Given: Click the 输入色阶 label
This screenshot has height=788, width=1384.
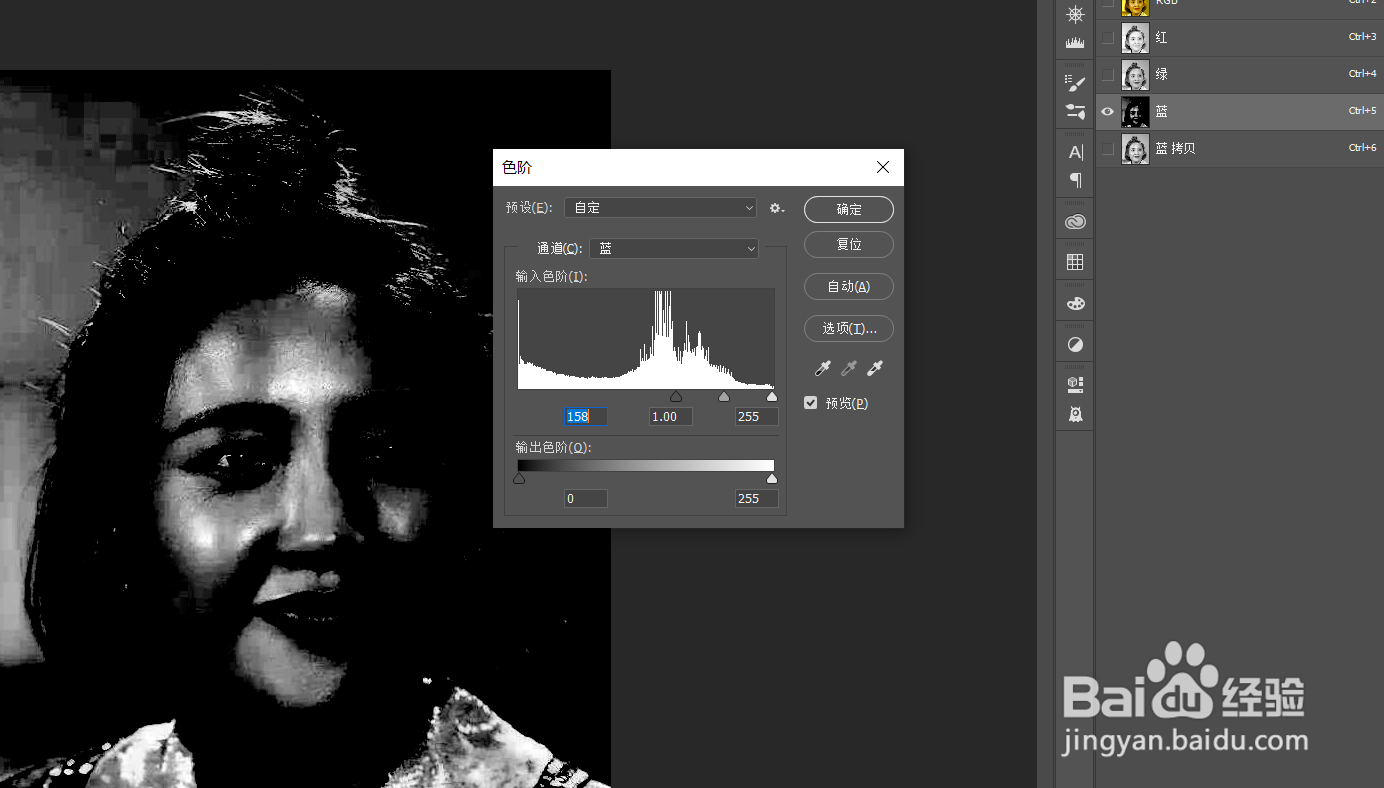Looking at the screenshot, I should (x=551, y=276).
